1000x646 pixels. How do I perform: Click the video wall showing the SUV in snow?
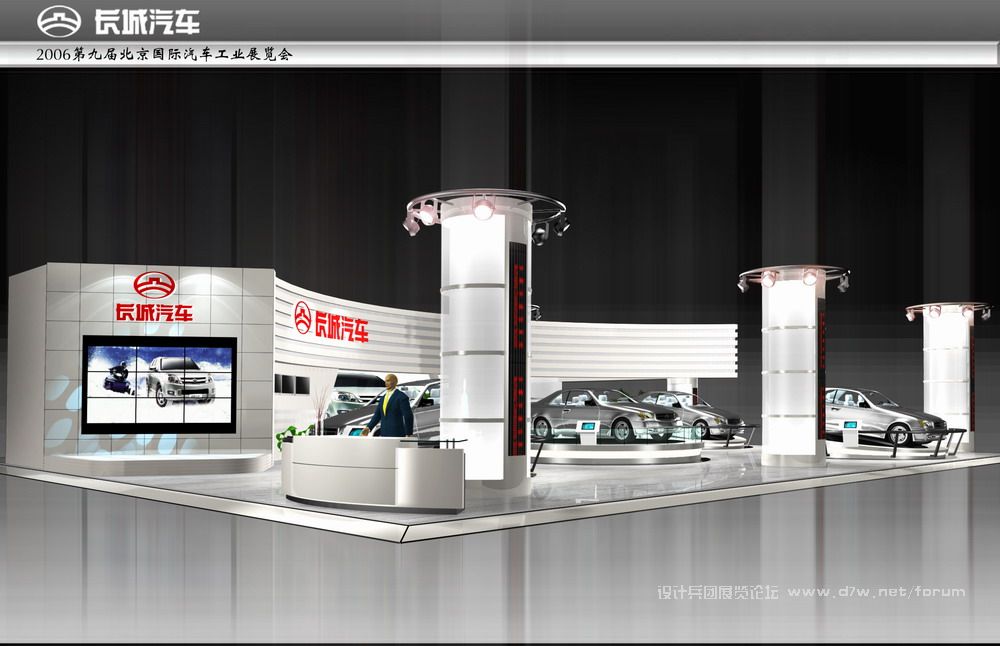(159, 385)
